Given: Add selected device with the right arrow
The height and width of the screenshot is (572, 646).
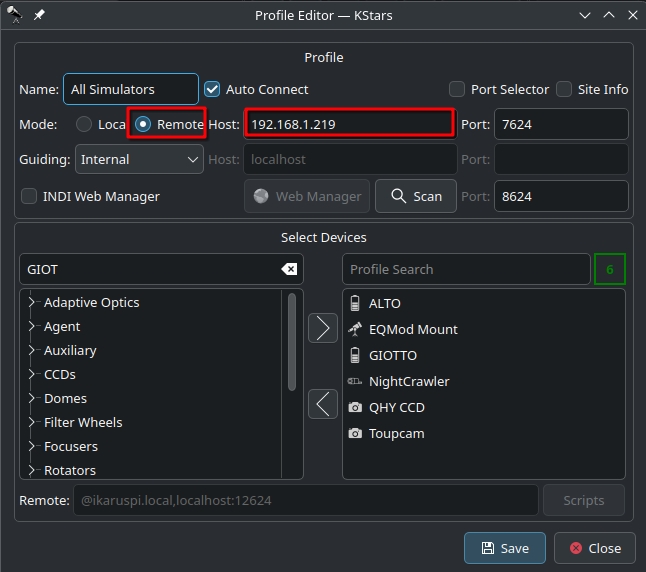Looking at the screenshot, I should tap(323, 328).
